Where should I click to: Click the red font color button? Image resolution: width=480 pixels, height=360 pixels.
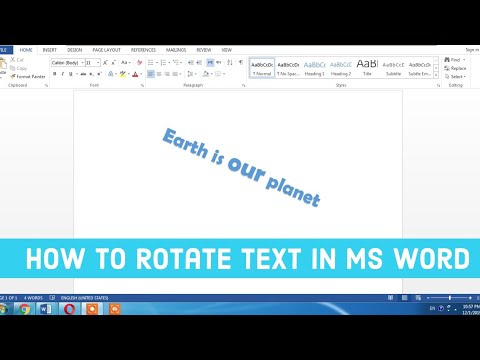[135, 74]
